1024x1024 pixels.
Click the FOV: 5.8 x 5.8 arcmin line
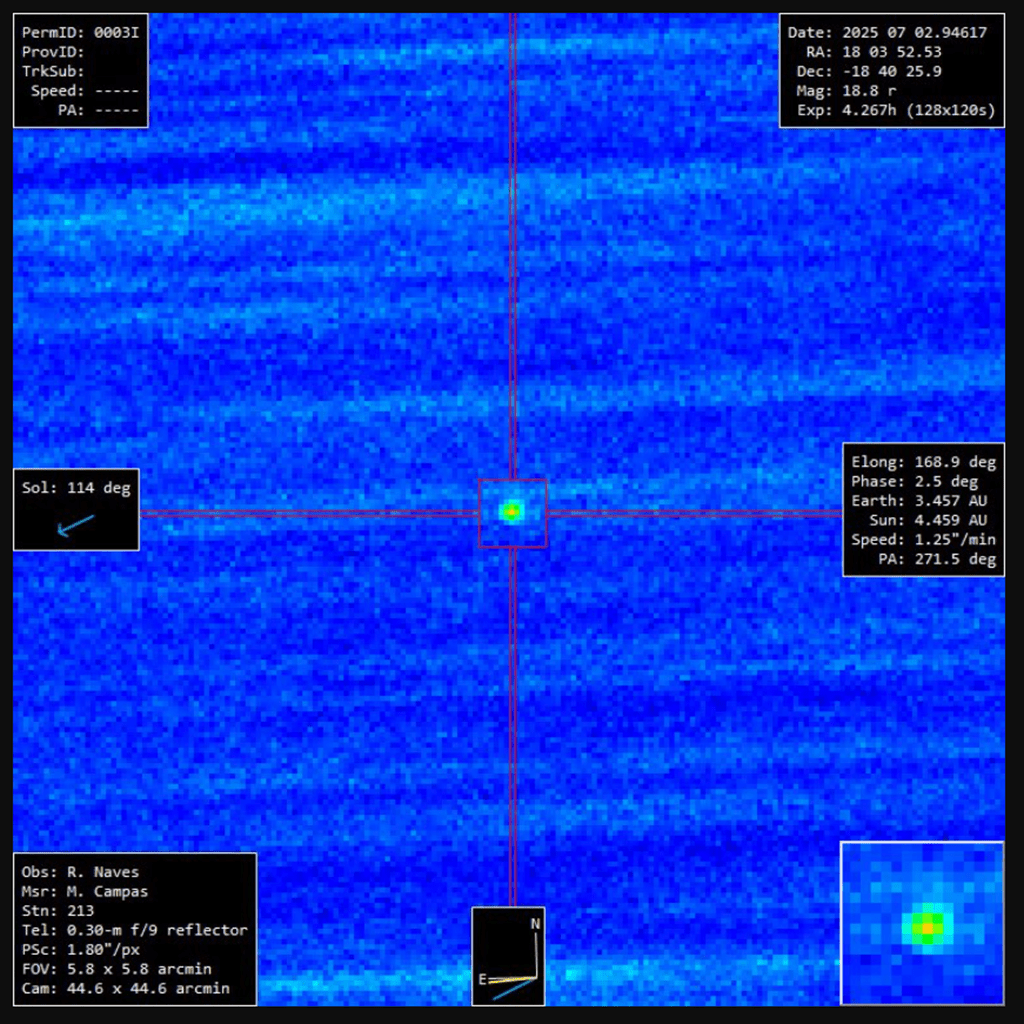pos(116,969)
